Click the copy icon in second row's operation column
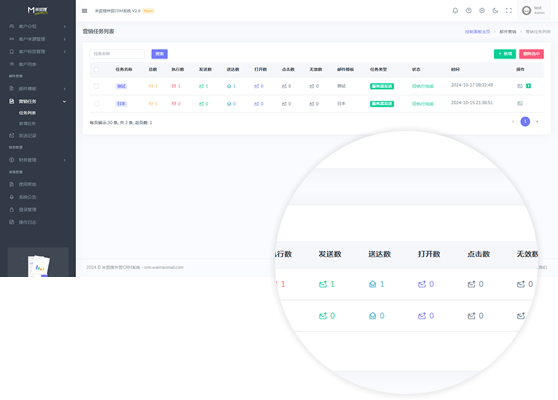Viewport: 558px width, 400px height. pos(520,104)
